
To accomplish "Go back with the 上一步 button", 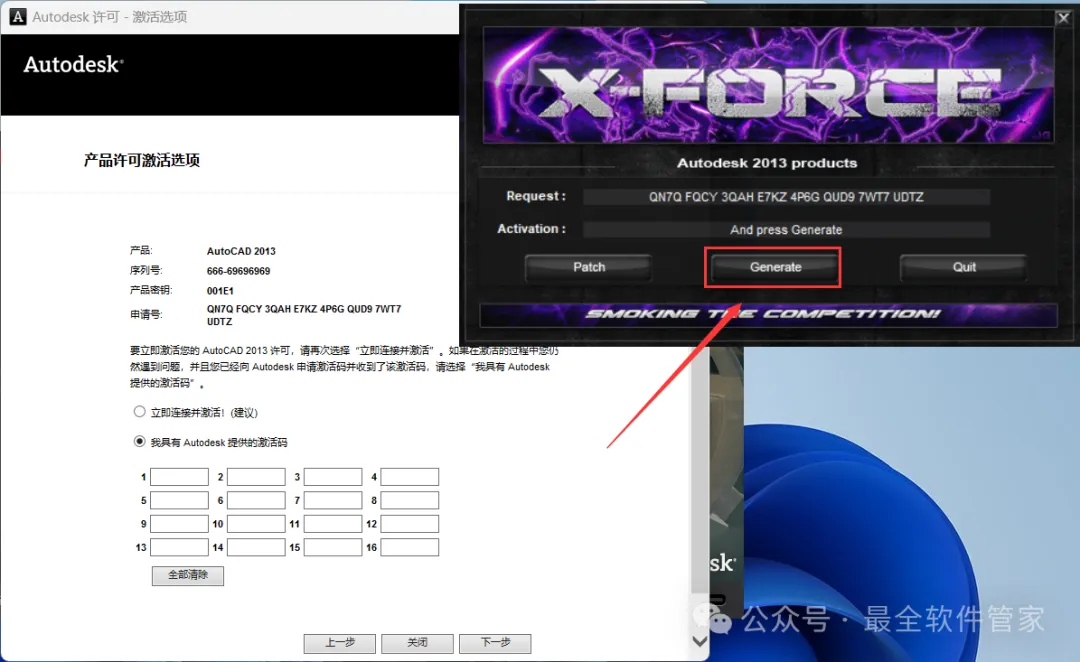I will pyautogui.click(x=340, y=643).
